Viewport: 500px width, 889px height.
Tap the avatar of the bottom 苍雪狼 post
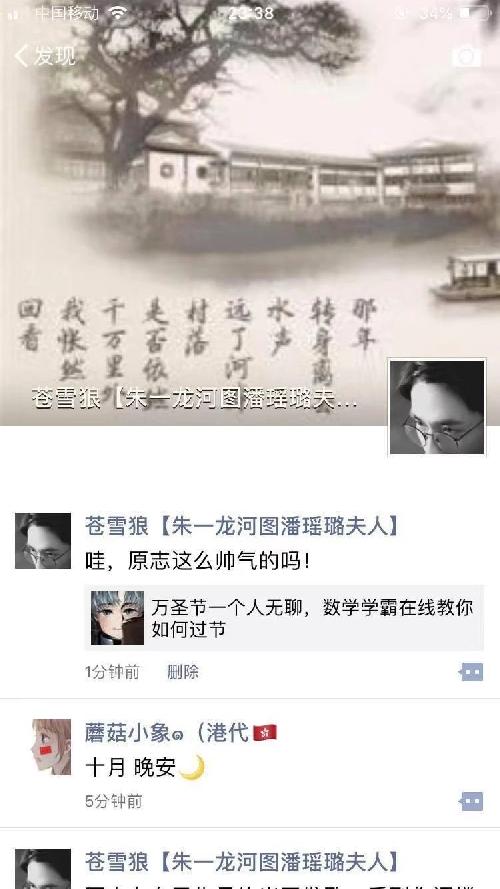(x=43, y=869)
